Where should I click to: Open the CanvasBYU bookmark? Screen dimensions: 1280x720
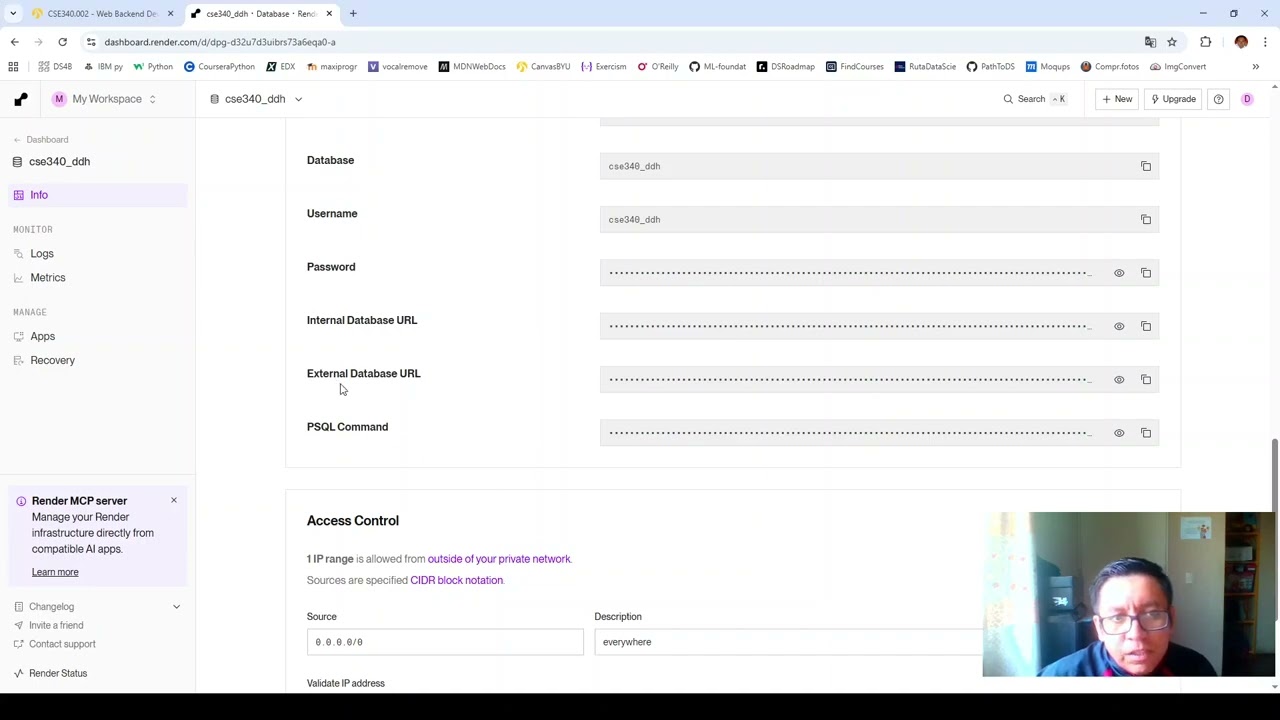[543, 67]
